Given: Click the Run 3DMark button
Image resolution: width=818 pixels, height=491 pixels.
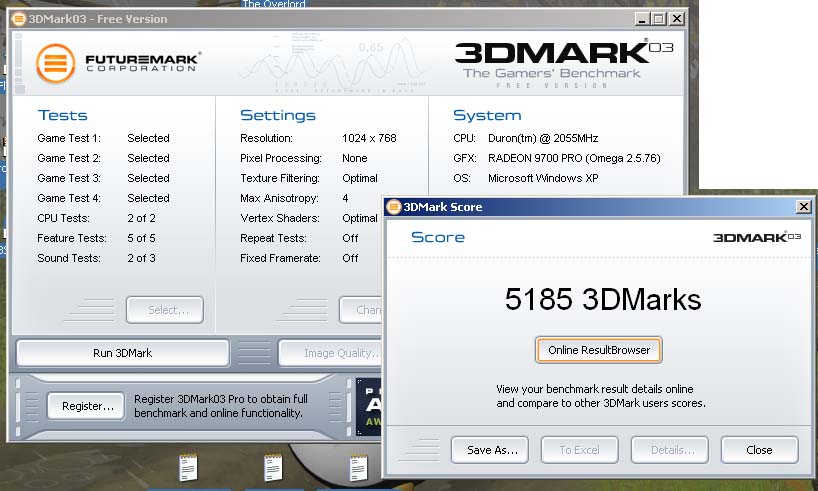Looking at the screenshot, I should click(x=123, y=353).
